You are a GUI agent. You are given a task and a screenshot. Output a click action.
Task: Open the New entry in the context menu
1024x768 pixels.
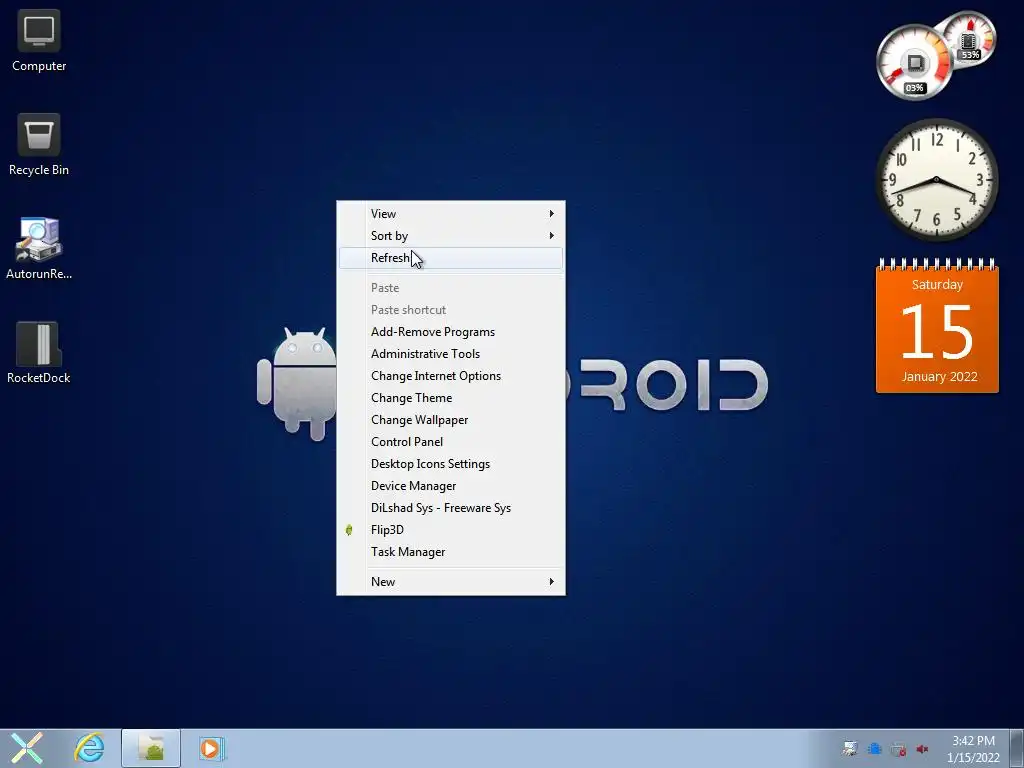tap(451, 581)
